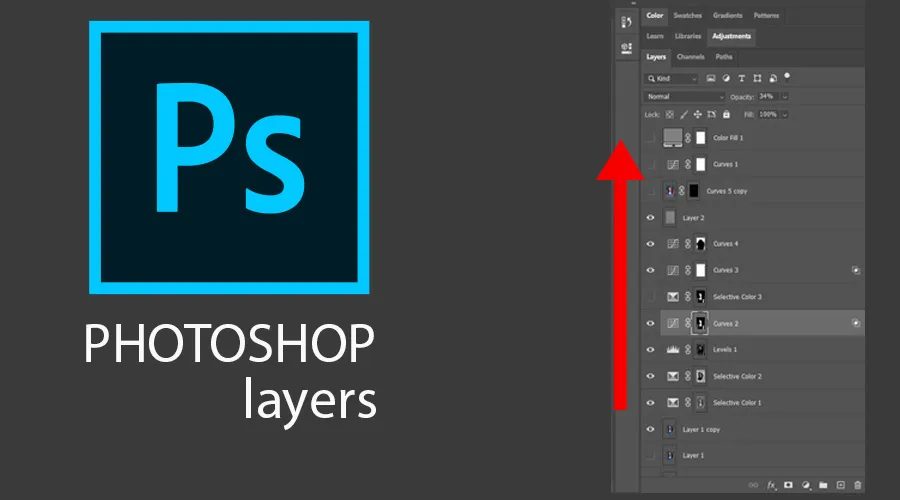Click the Opacity 34% value field
Screen dimensions: 900x500
(x=768, y=96)
